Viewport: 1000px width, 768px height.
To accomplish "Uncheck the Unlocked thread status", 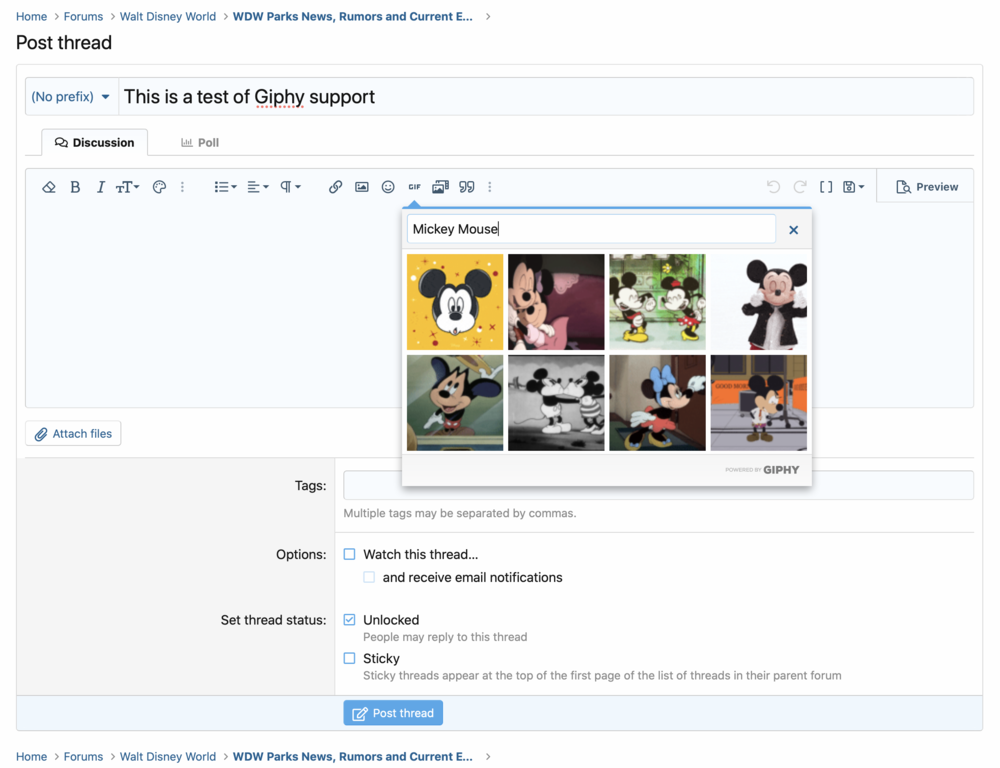I will (x=350, y=620).
